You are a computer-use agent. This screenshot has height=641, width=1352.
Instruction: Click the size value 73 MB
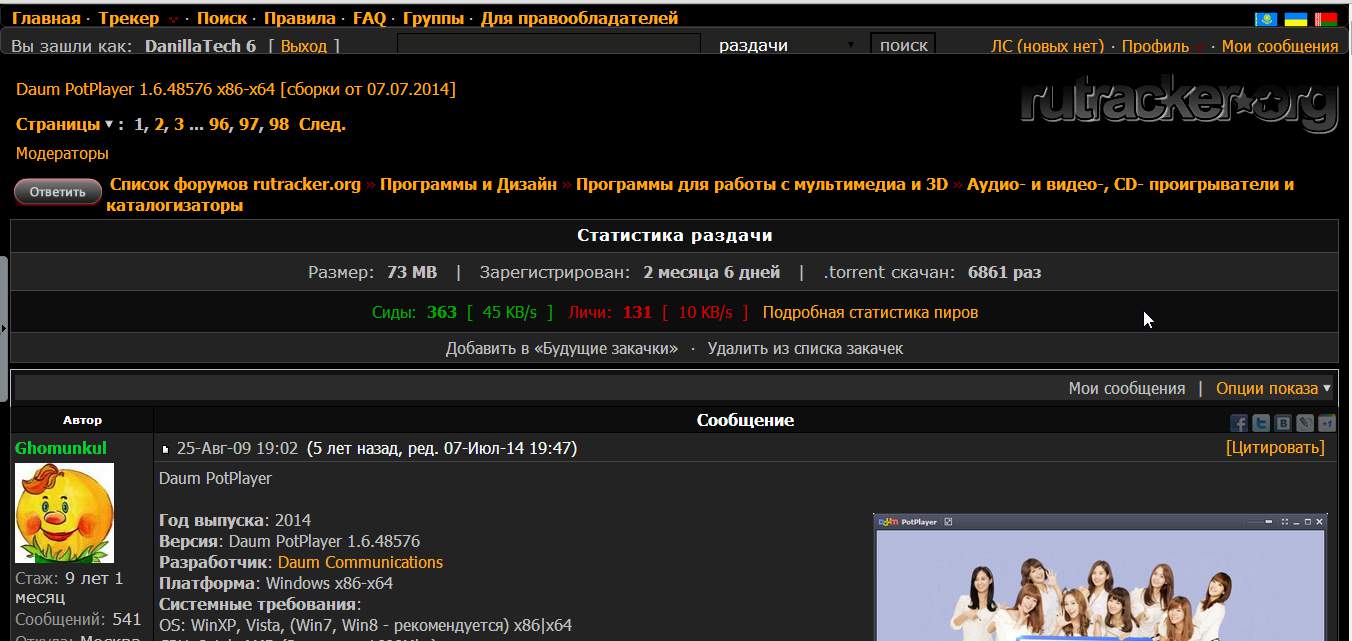tap(412, 272)
